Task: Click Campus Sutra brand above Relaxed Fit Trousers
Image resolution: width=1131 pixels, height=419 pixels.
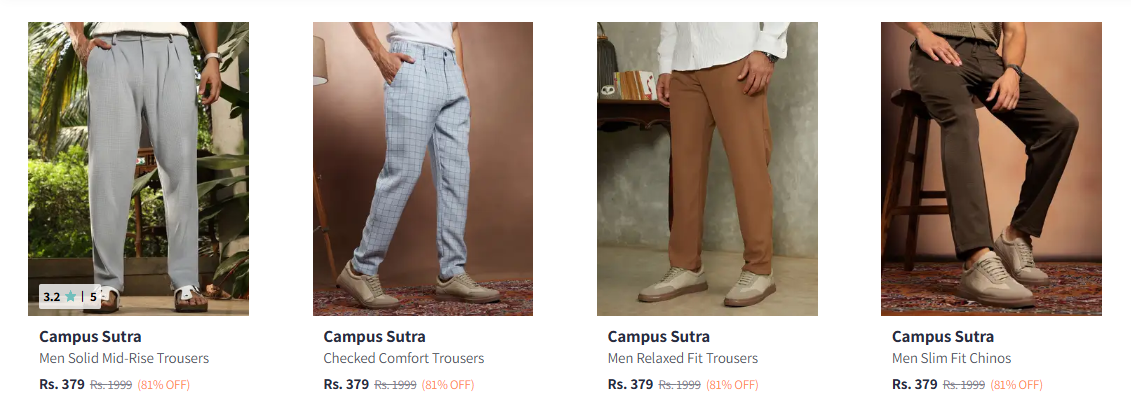Action: coord(658,336)
